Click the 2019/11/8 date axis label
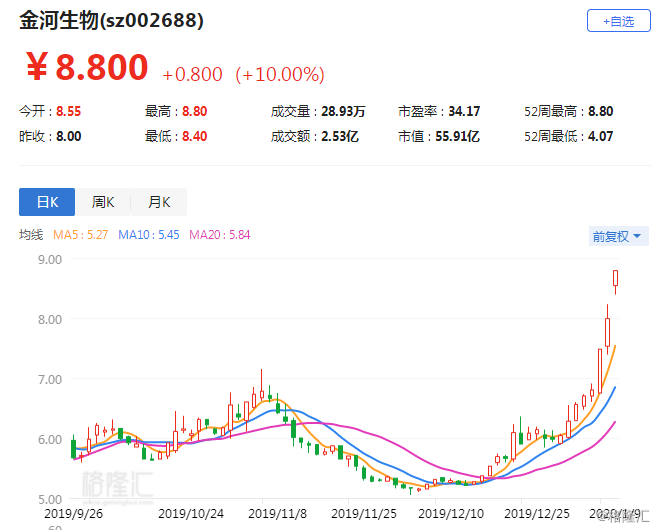The width and height of the screenshot is (657, 530). click(277, 514)
